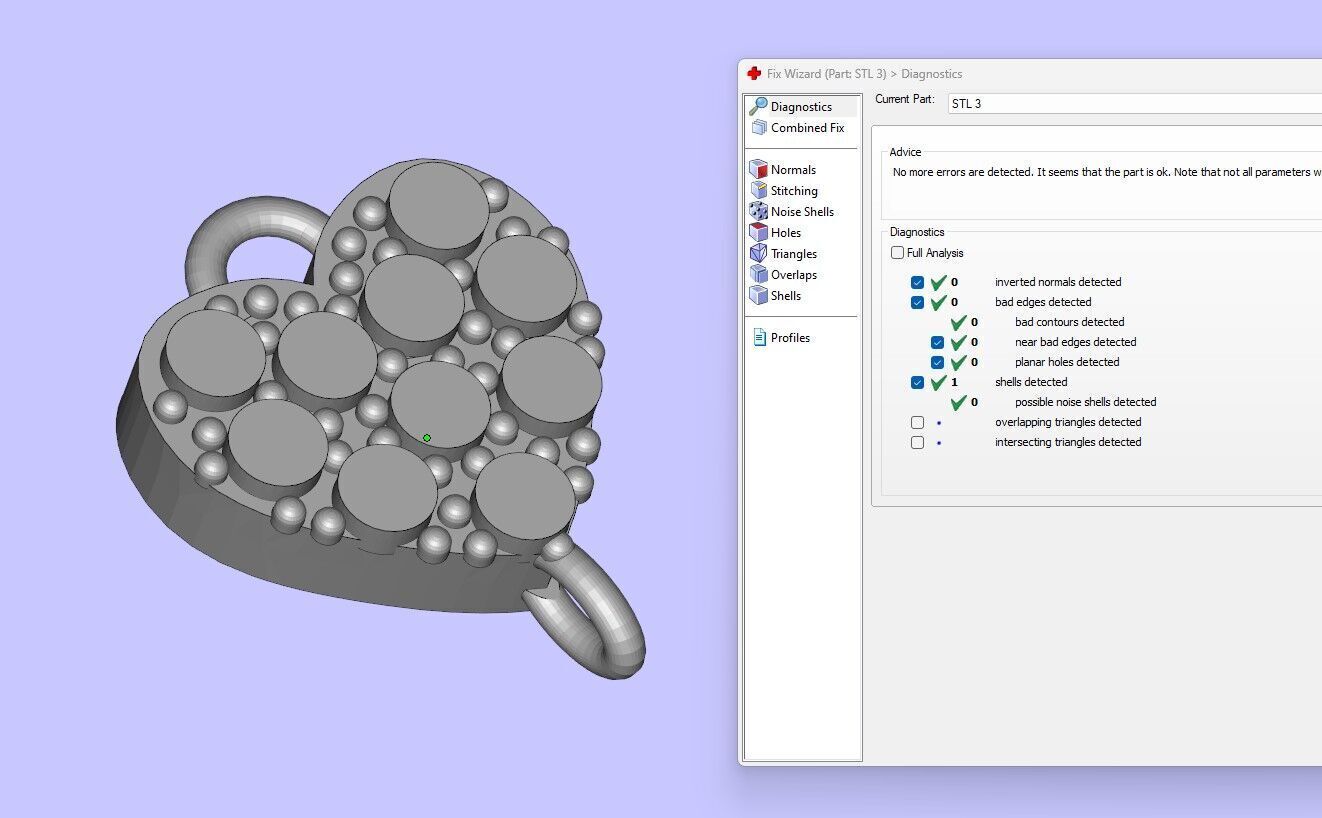Viewport: 1322px width, 818px height.
Task: Click the Overlaps icon
Action: point(759,274)
